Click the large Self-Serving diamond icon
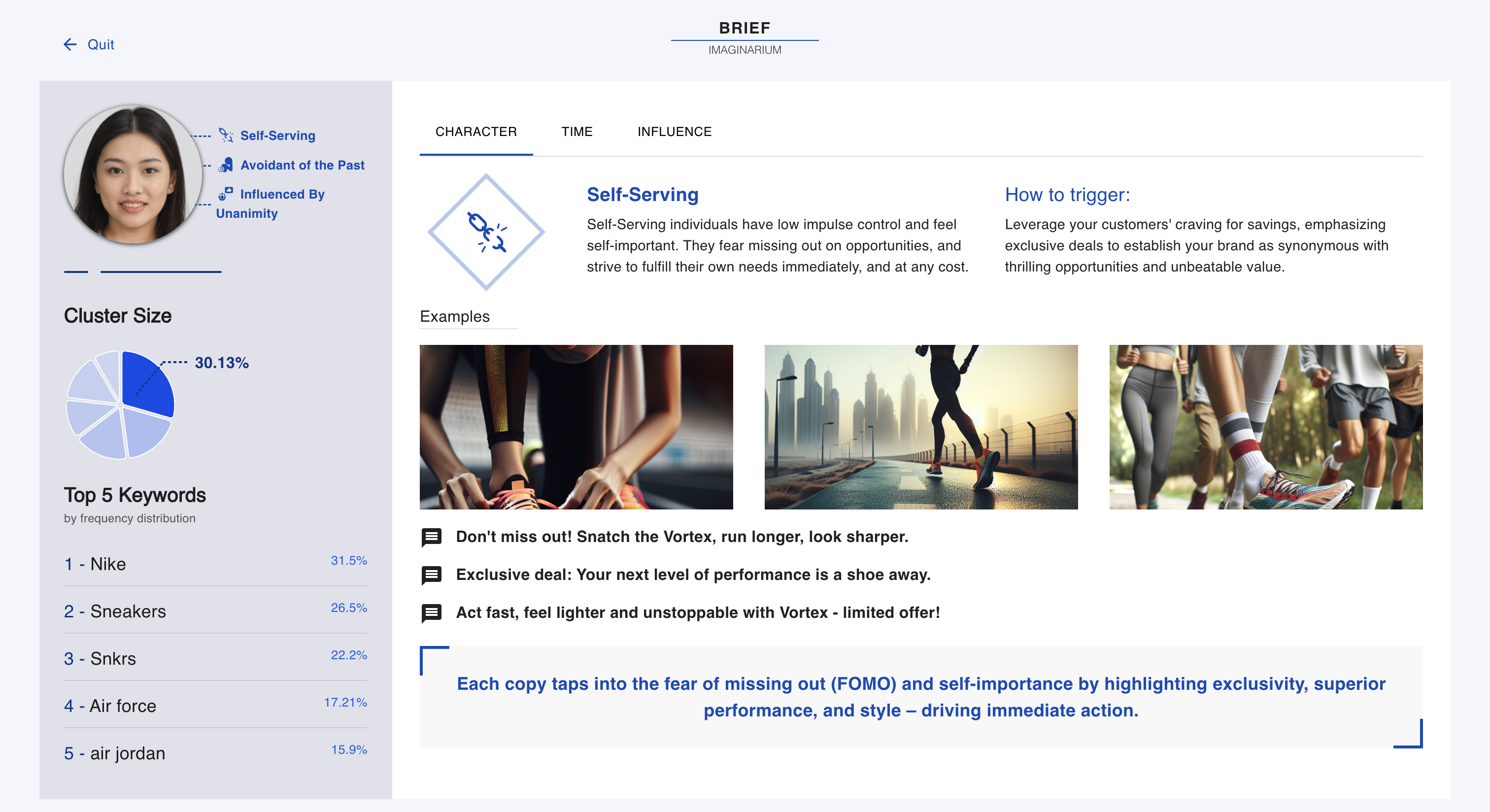1490x812 pixels. 486,232
